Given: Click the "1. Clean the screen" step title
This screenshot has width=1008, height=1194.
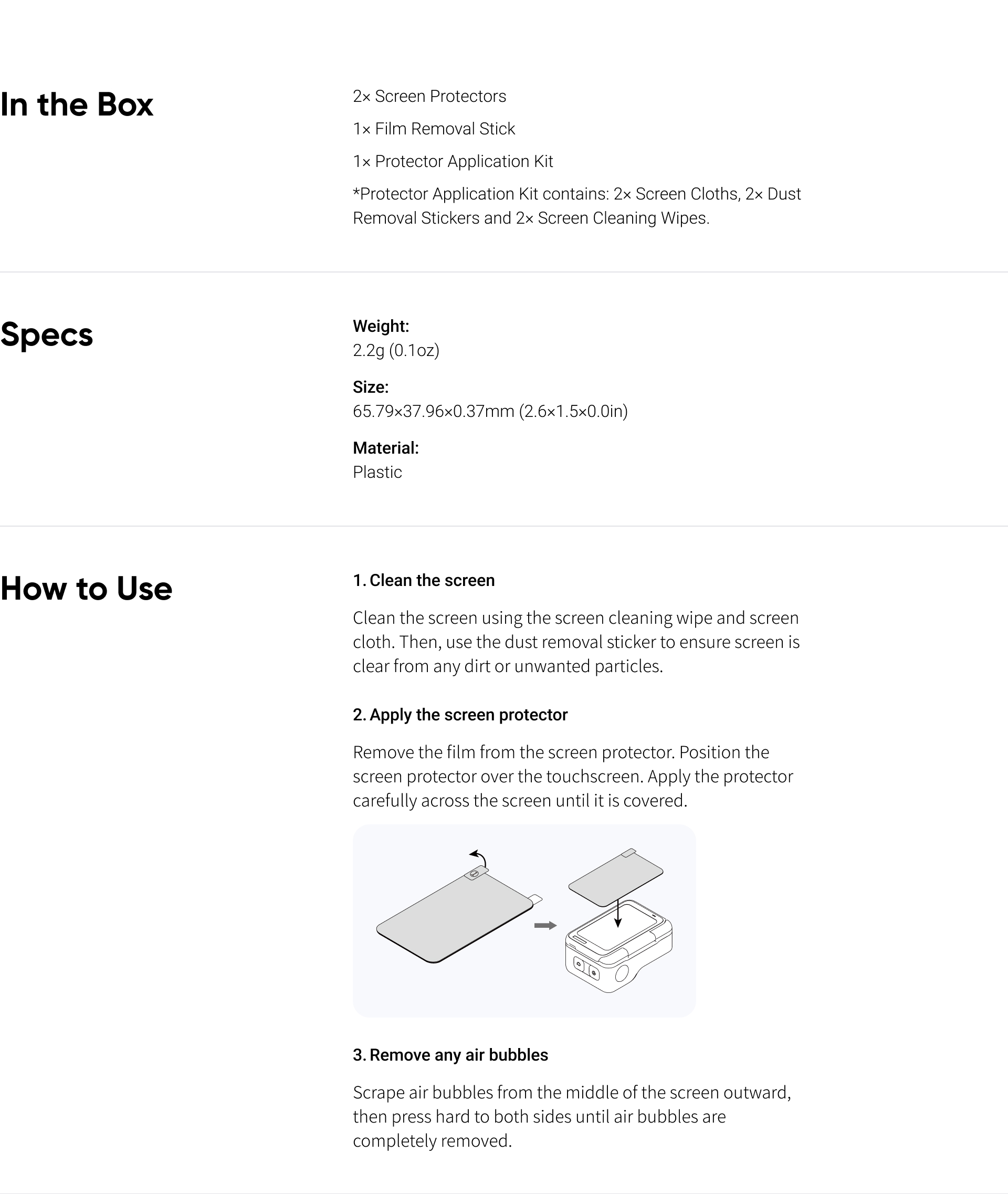Looking at the screenshot, I should tap(424, 580).
